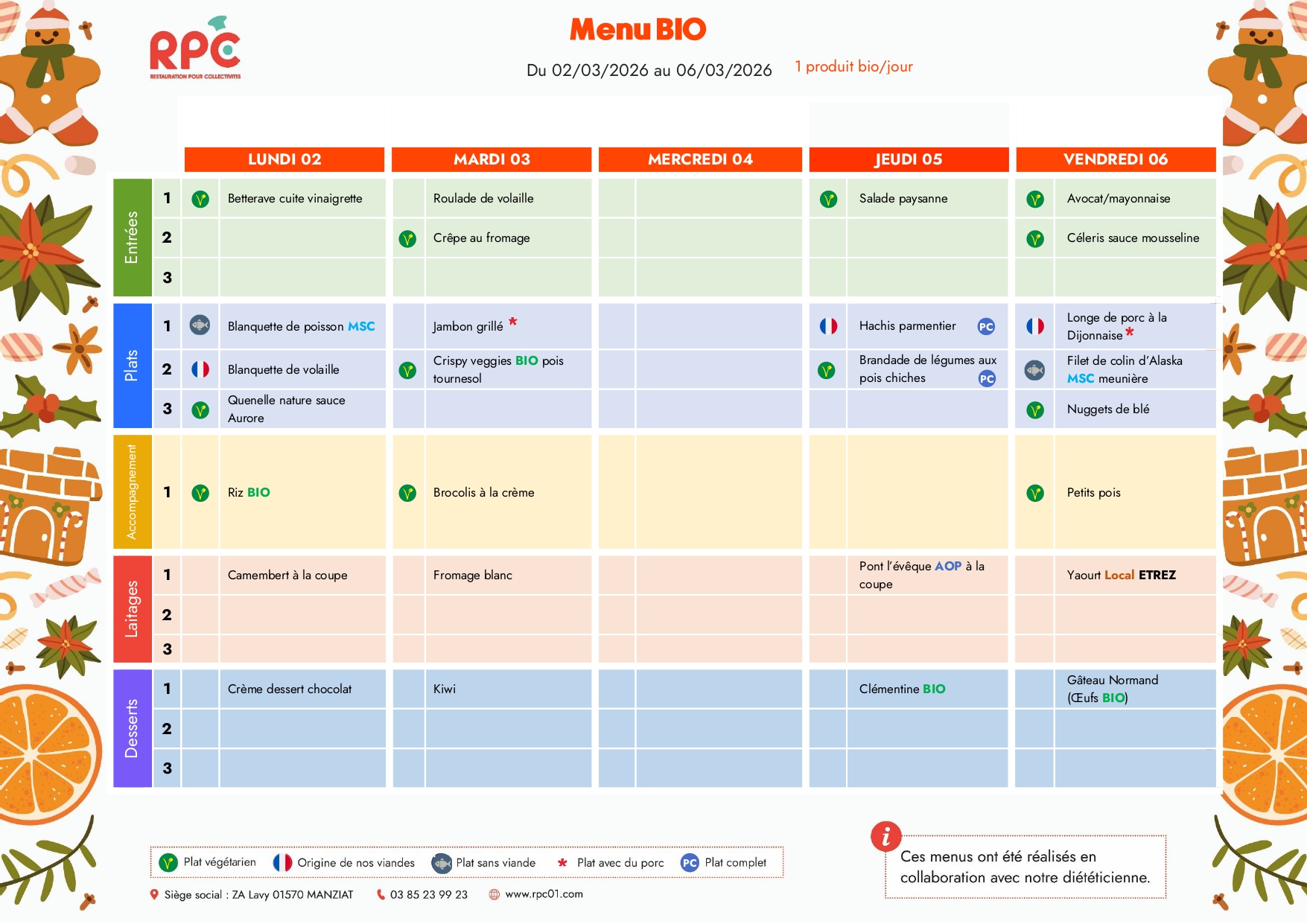Image resolution: width=1307 pixels, height=924 pixels.
Task: Click the red pork asterisk after Jambon grillé
Action: pyautogui.click(x=513, y=322)
